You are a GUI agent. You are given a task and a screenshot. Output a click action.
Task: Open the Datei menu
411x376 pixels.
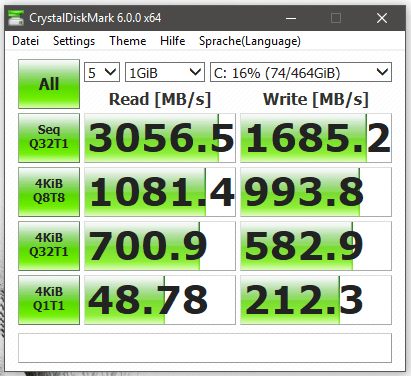point(26,41)
